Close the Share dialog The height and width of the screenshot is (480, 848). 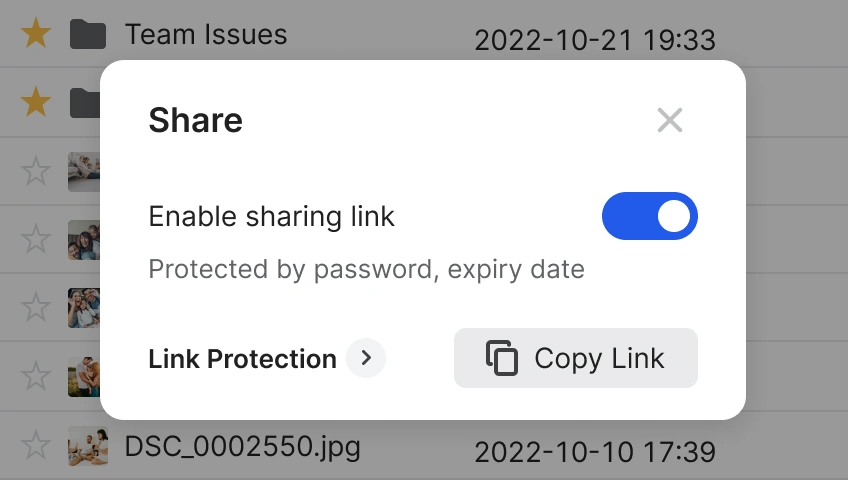[x=669, y=121]
